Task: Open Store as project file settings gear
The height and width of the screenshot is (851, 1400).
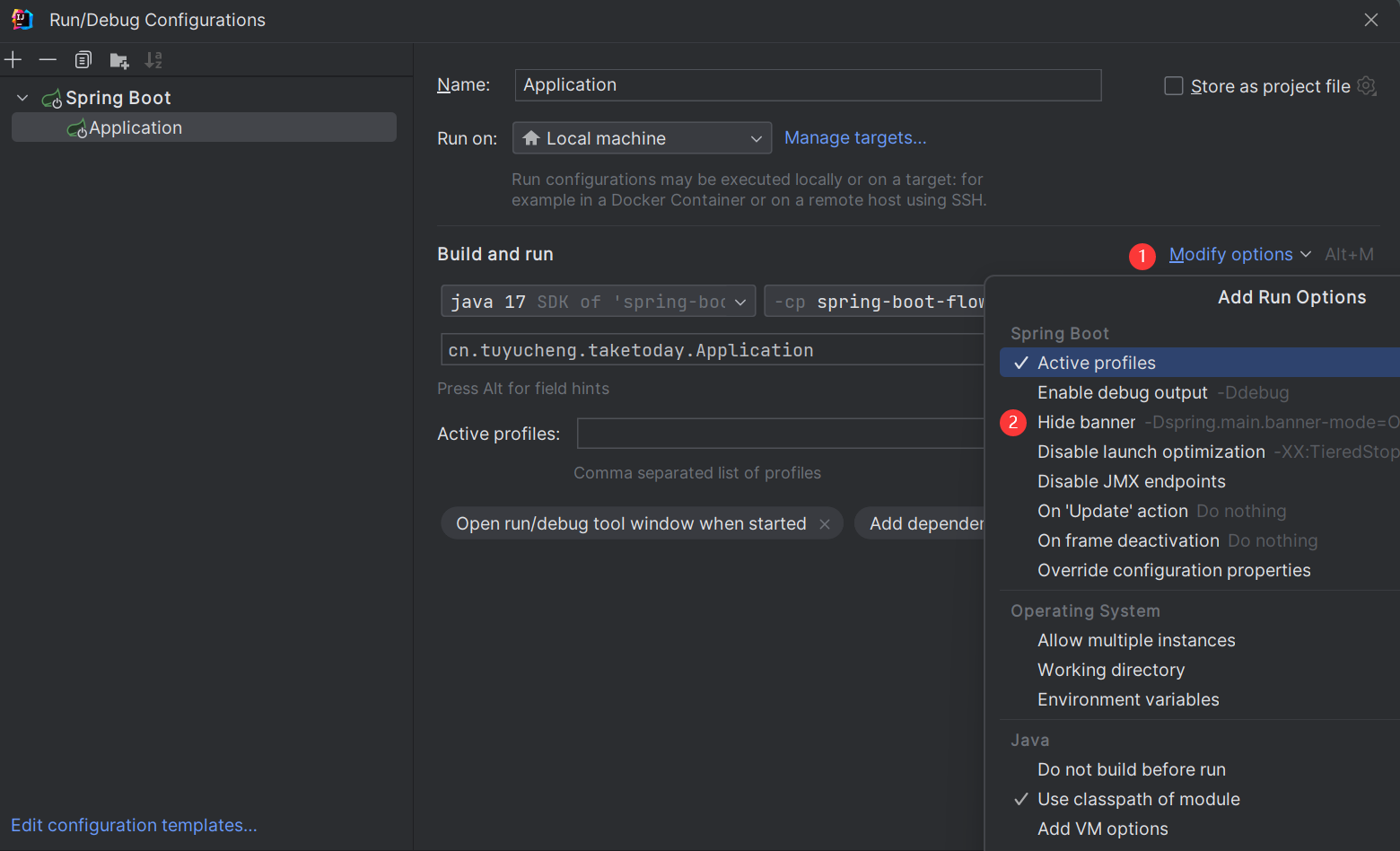Action: click(1366, 86)
